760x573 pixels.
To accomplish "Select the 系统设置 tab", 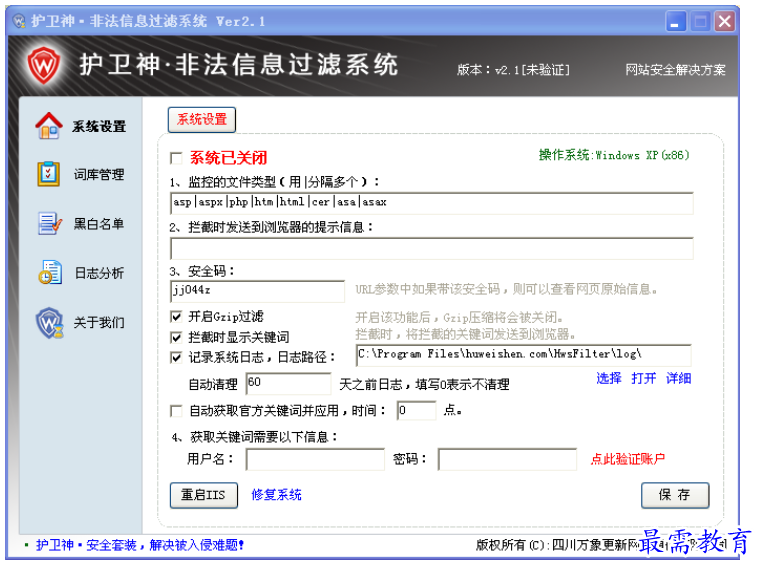I will pos(202,120).
